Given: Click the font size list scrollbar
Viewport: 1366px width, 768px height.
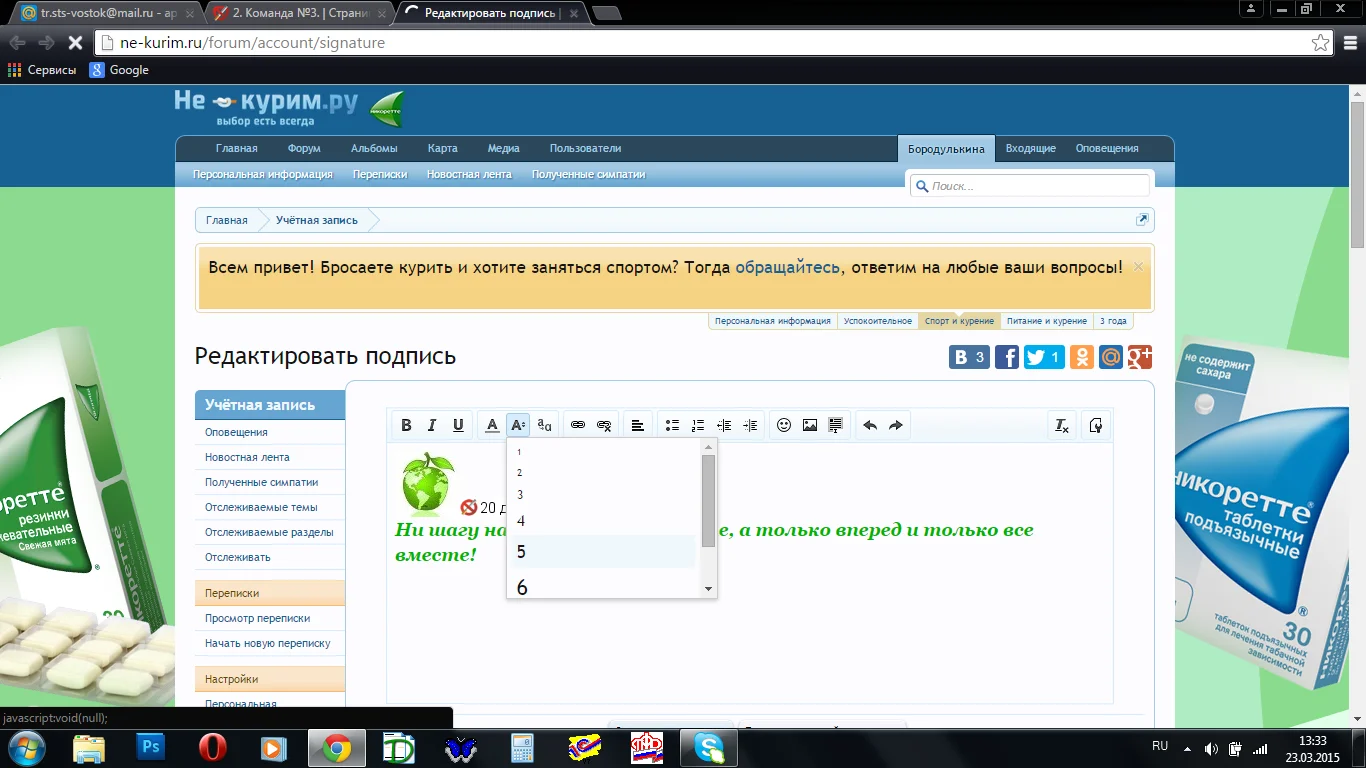Looking at the screenshot, I should [708, 500].
